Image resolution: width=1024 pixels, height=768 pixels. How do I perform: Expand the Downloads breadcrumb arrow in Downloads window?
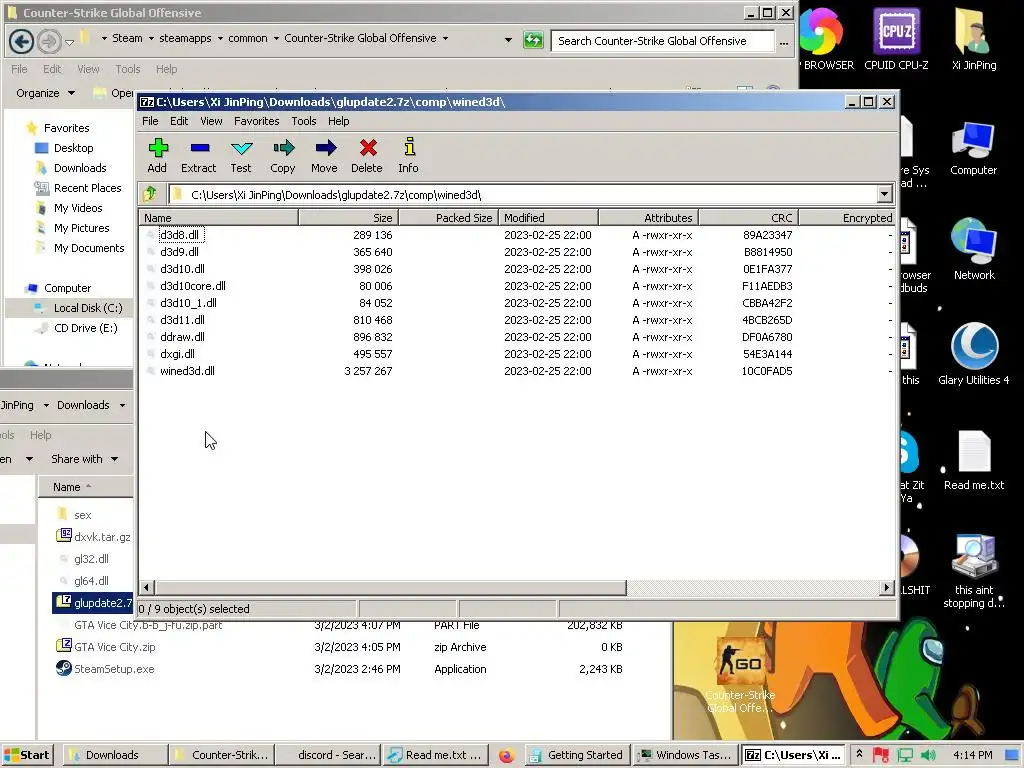122,406
